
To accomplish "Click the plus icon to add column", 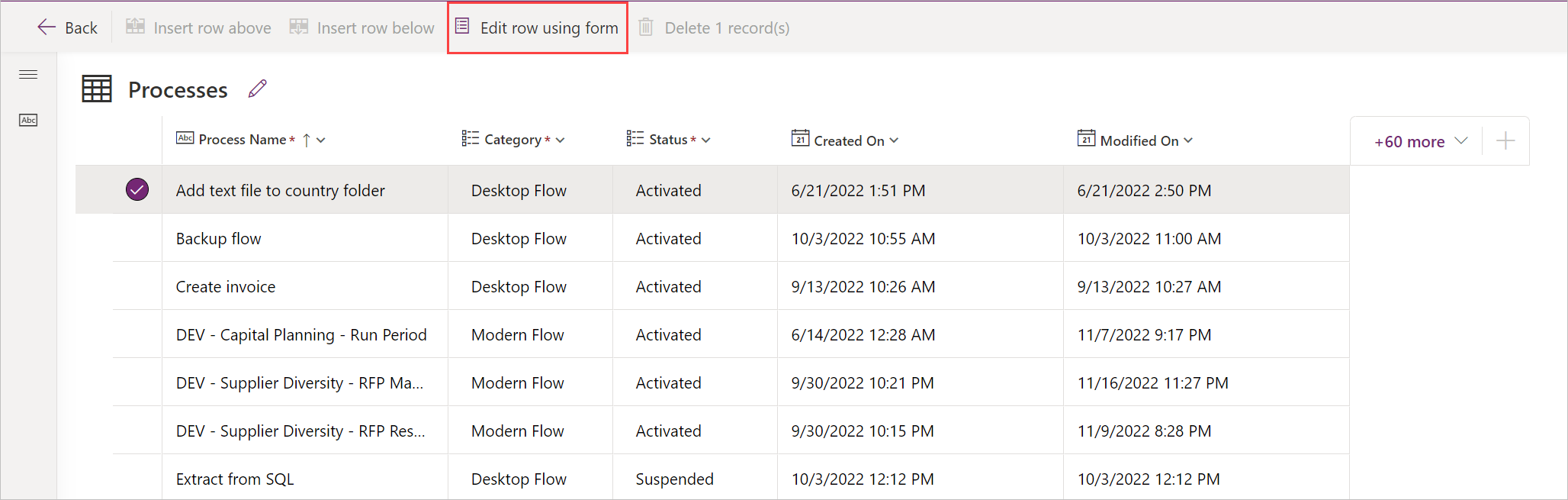I will (x=1505, y=141).
